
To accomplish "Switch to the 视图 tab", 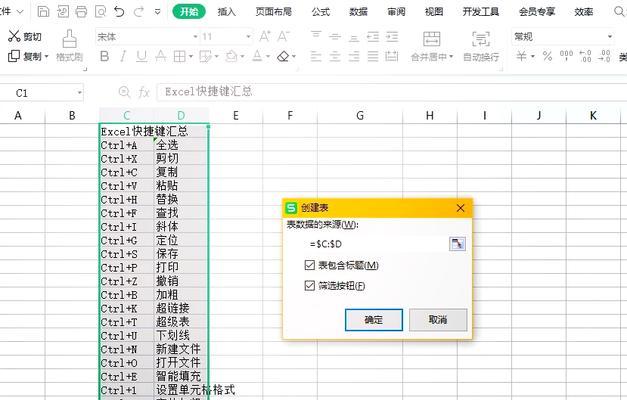I will (x=433, y=12).
